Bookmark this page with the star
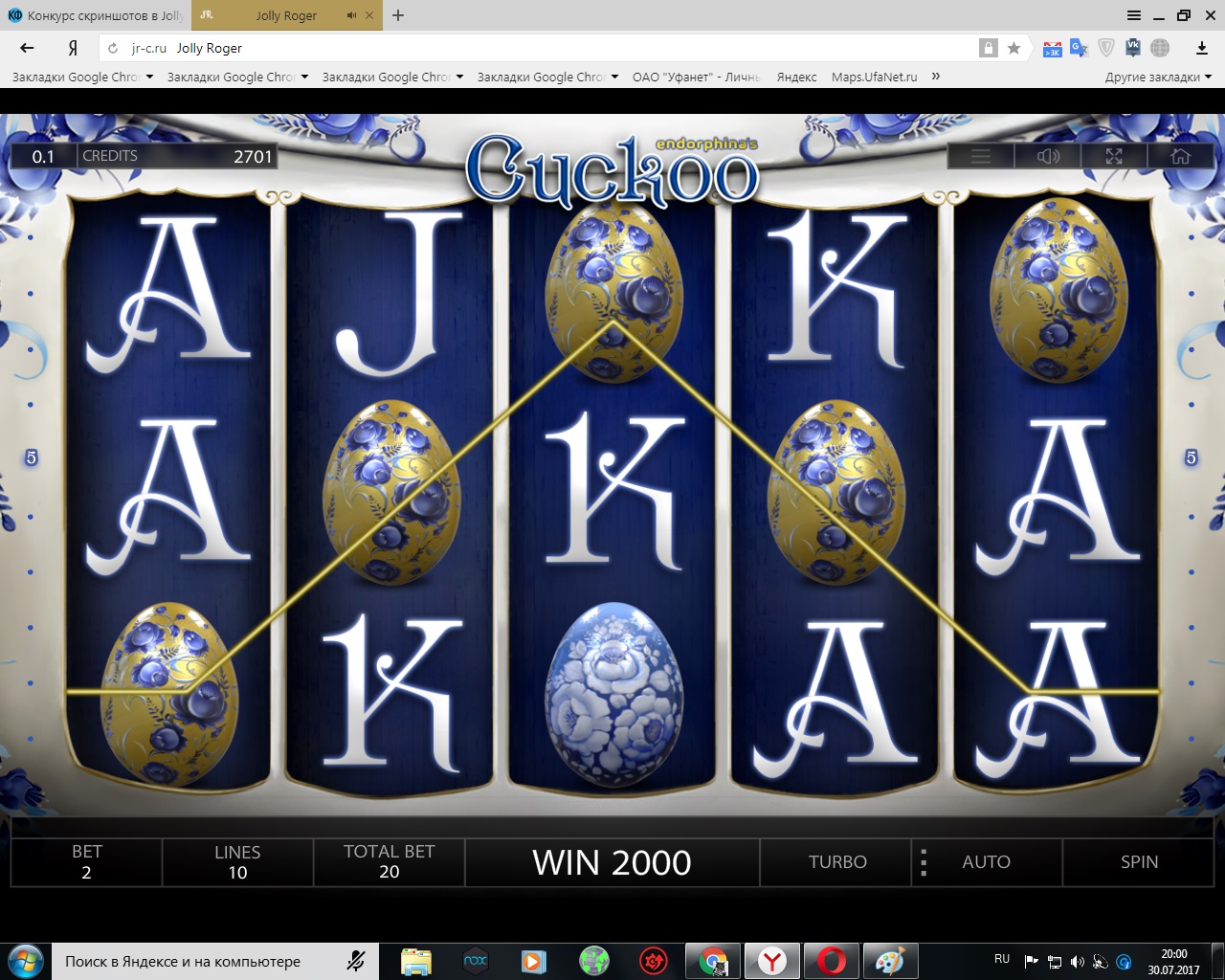Image resolution: width=1225 pixels, height=980 pixels. (1014, 48)
